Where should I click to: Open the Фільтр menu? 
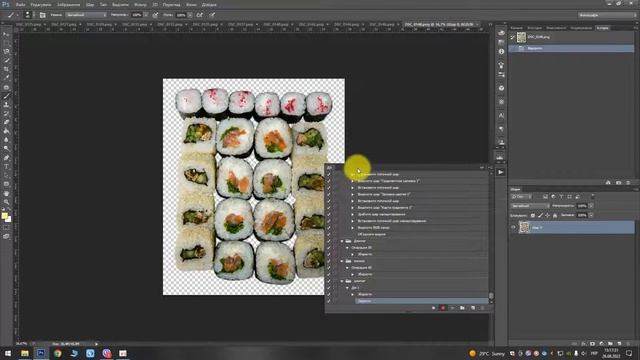(x=140, y=5)
